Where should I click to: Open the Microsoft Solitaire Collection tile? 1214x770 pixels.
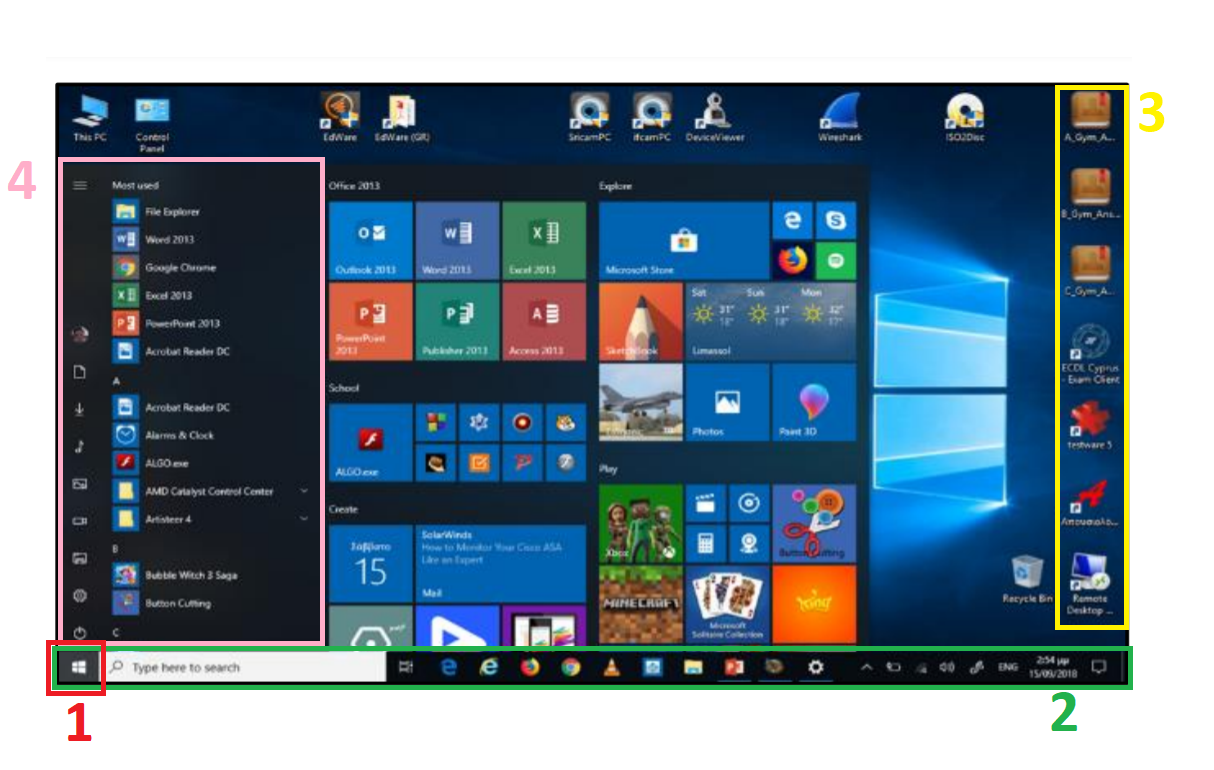point(727,604)
